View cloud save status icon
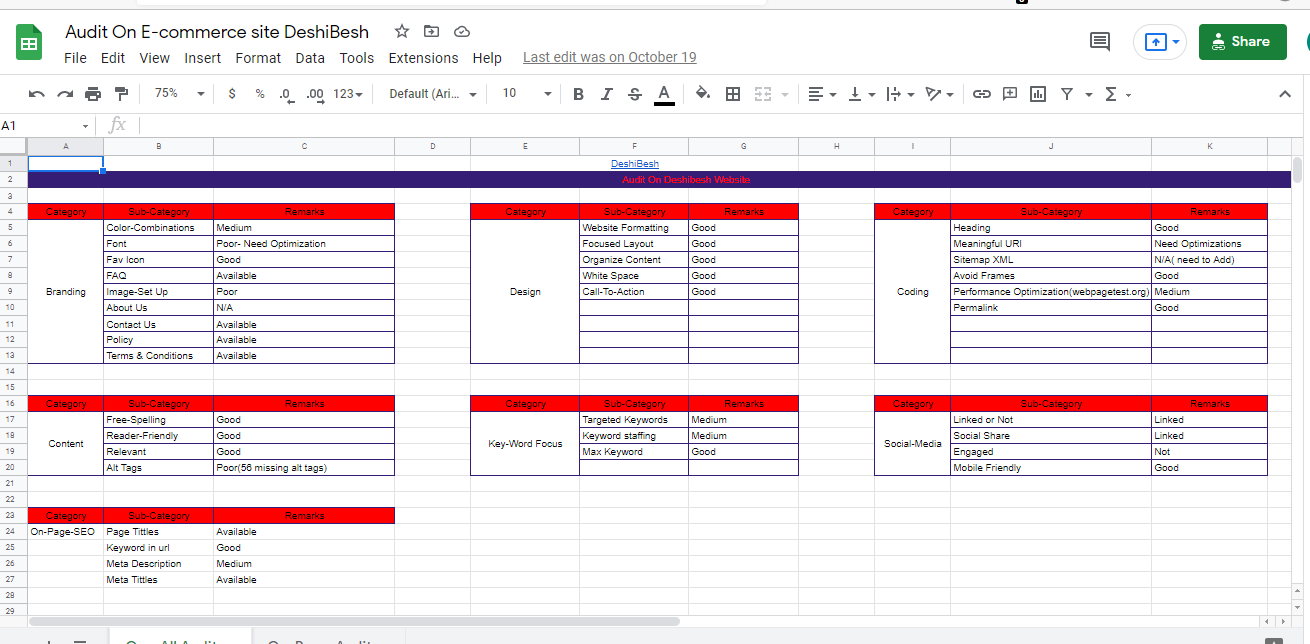This screenshot has width=1310, height=644. click(461, 31)
